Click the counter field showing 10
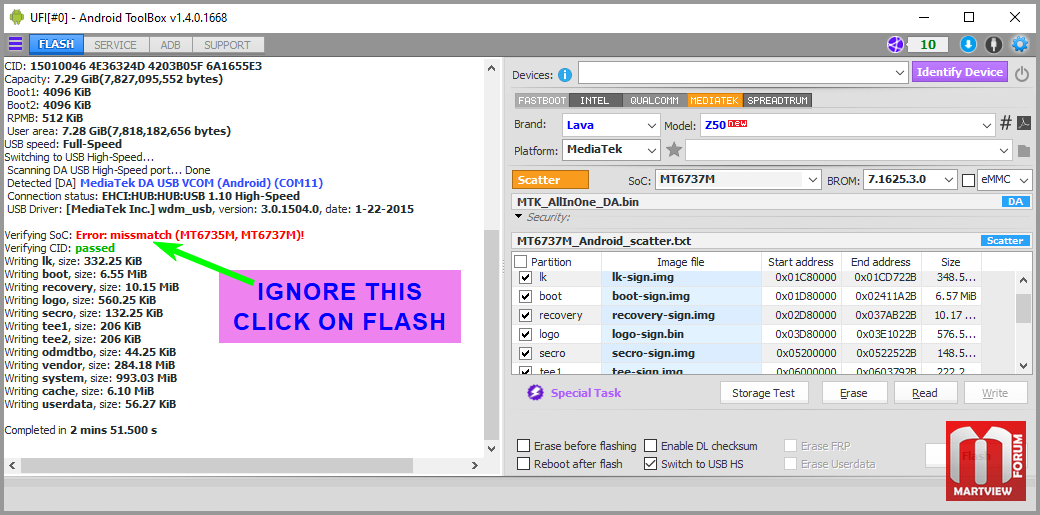Screen dimensions: 1040x515 point(928,44)
